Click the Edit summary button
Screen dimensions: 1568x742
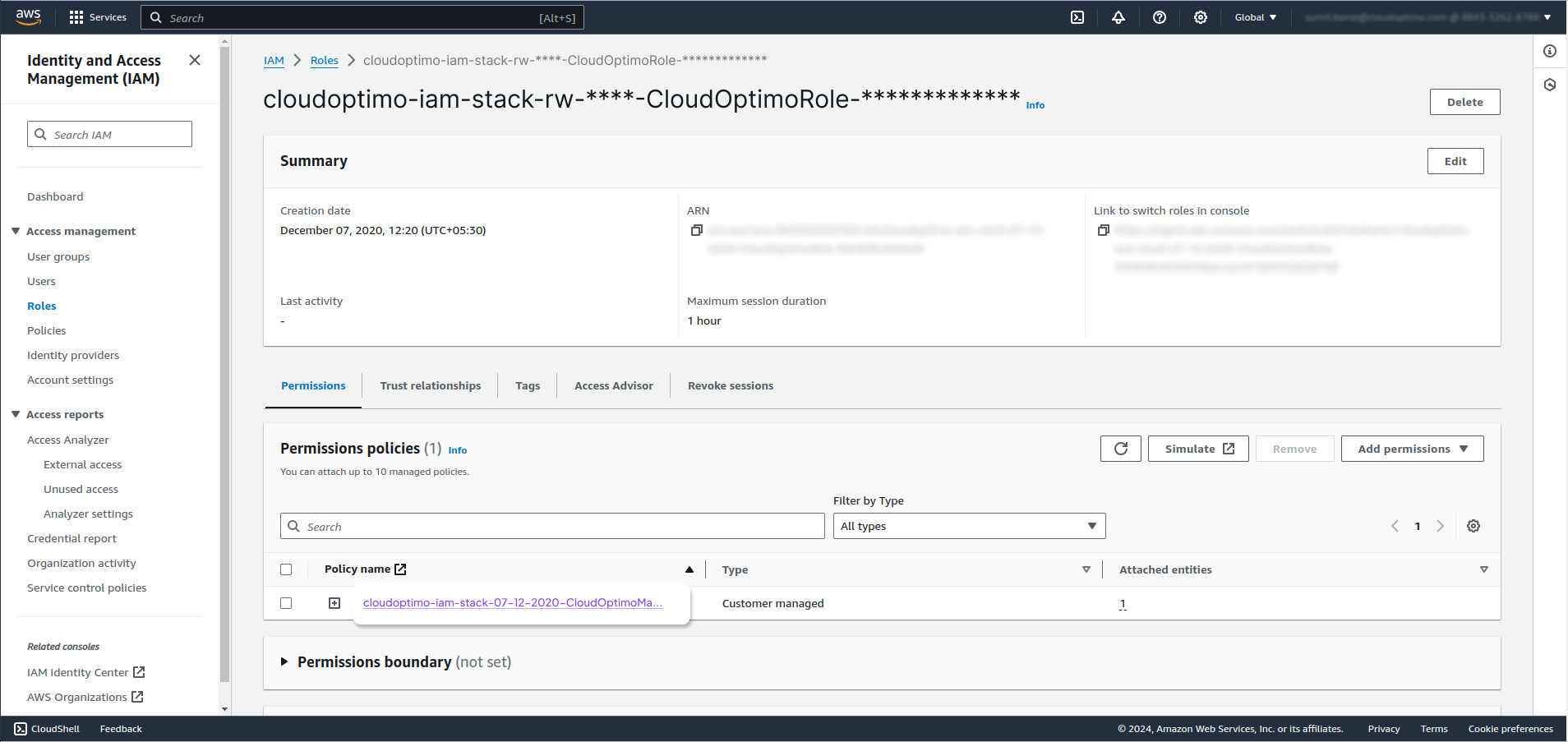click(x=1455, y=161)
